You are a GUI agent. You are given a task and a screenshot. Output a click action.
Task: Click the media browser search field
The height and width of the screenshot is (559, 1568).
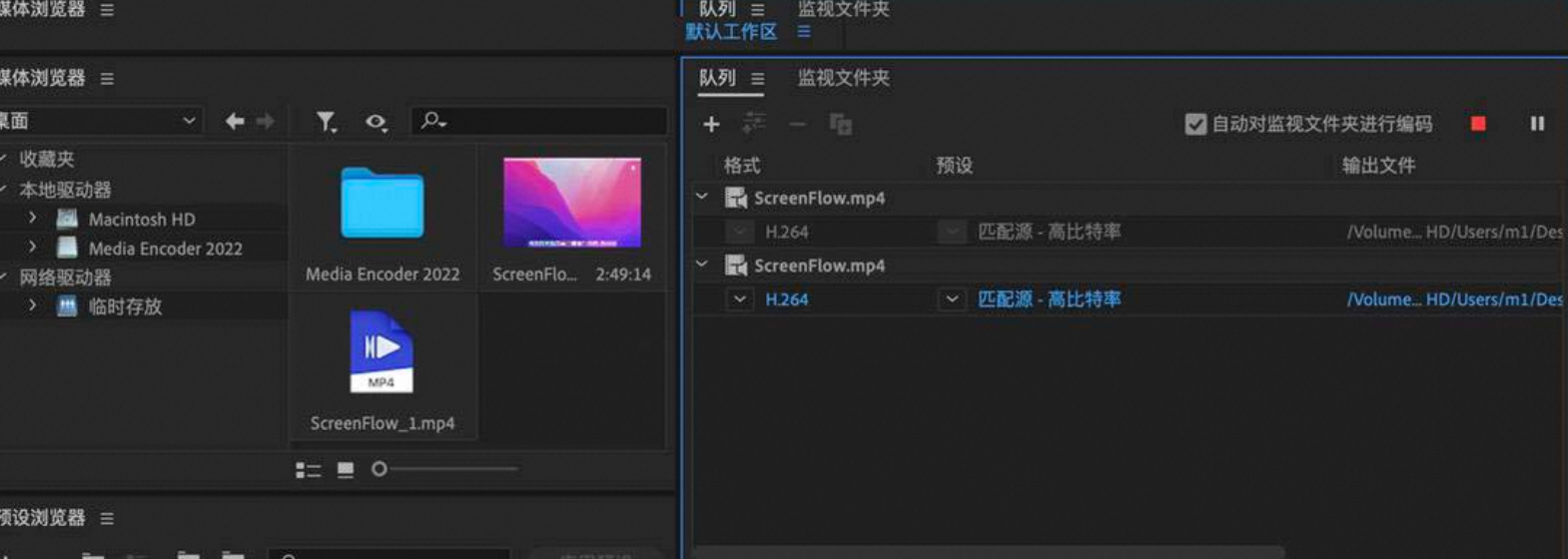(539, 121)
